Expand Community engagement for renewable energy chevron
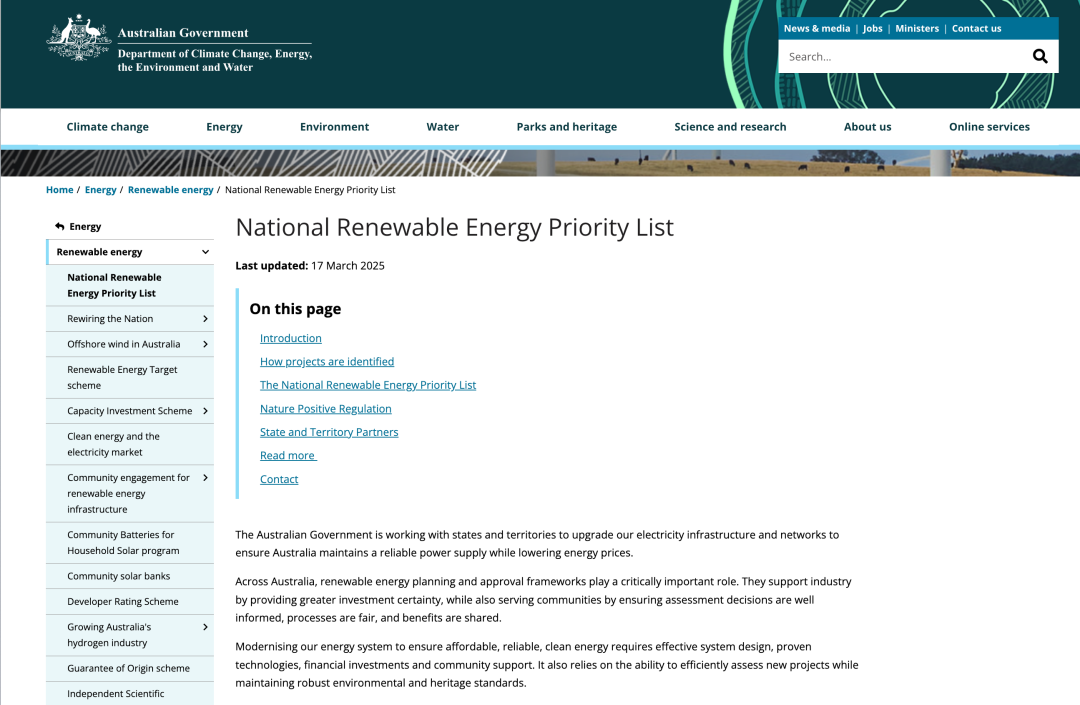This screenshot has width=1080, height=705. (205, 478)
